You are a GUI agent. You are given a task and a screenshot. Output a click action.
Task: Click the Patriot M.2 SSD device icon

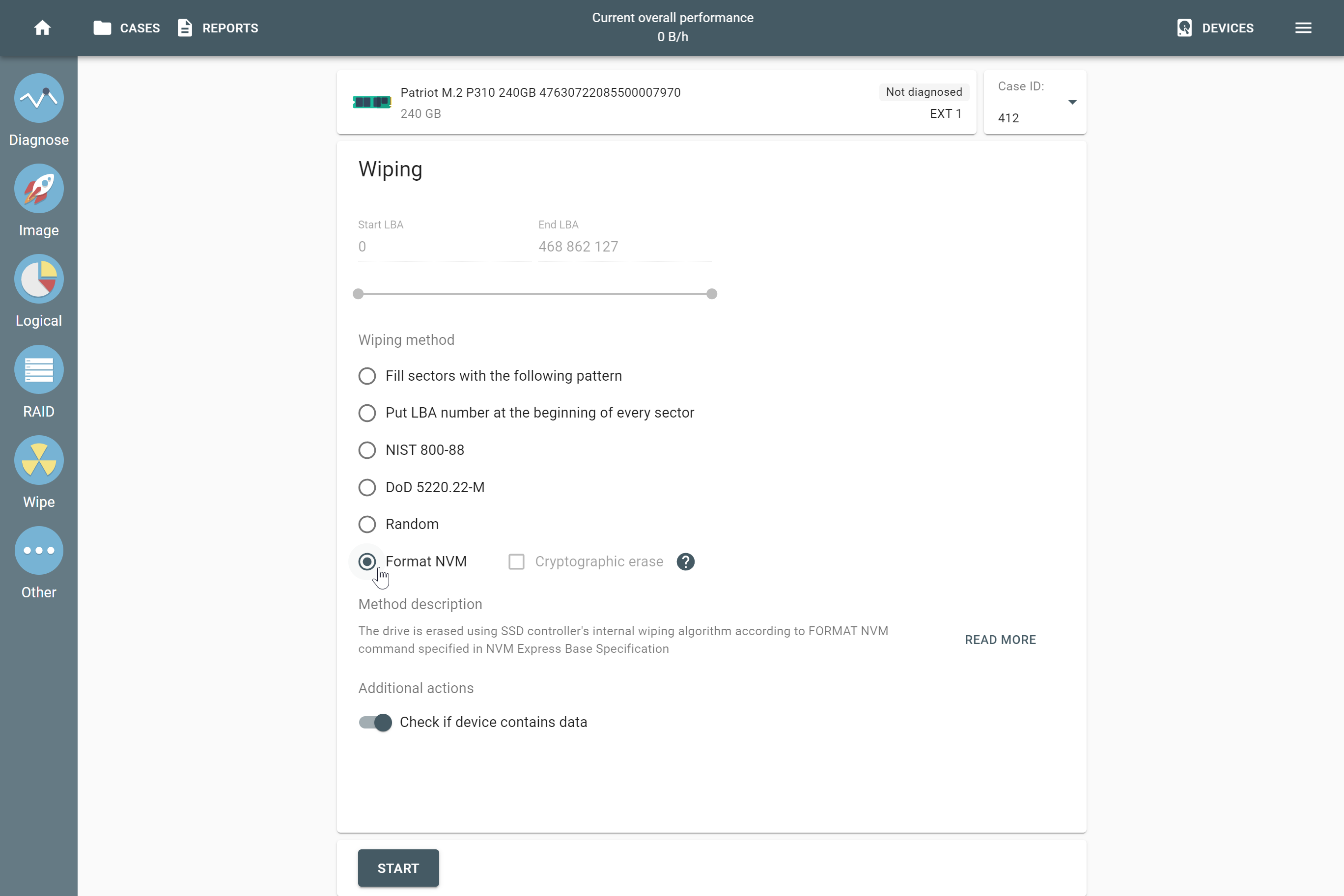click(371, 102)
